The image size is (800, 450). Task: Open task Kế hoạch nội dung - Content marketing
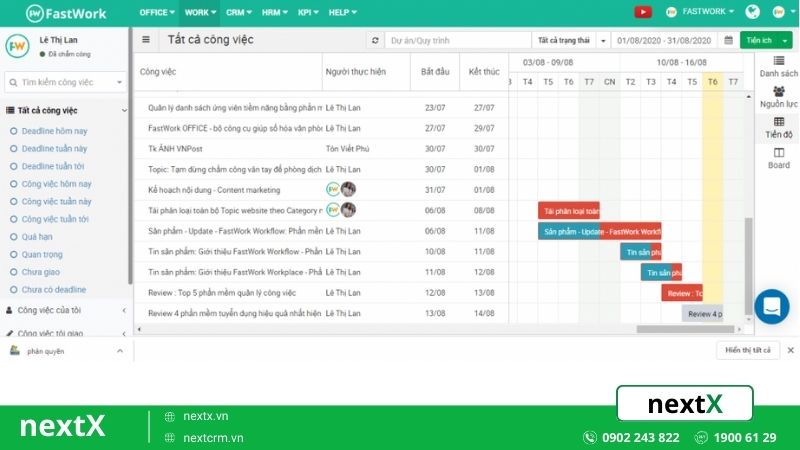pyautogui.click(x=214, y=190)
